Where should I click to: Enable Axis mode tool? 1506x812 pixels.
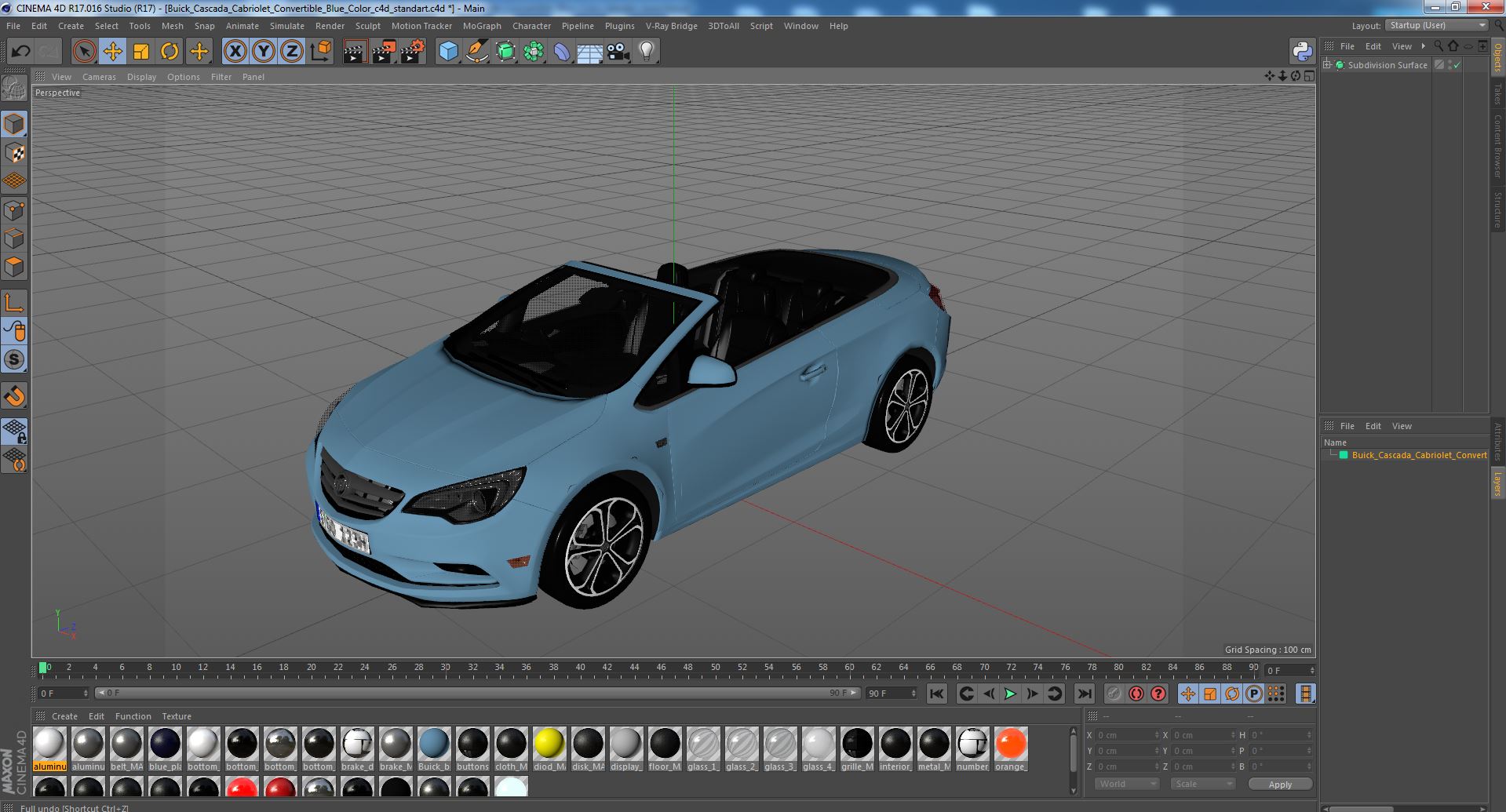15,303
